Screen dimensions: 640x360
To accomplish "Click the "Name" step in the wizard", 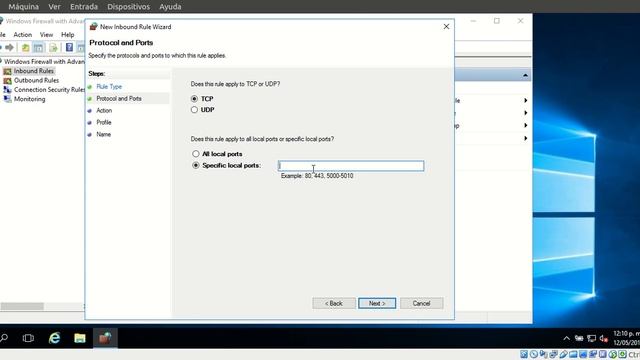I will [x=103, y=134].
